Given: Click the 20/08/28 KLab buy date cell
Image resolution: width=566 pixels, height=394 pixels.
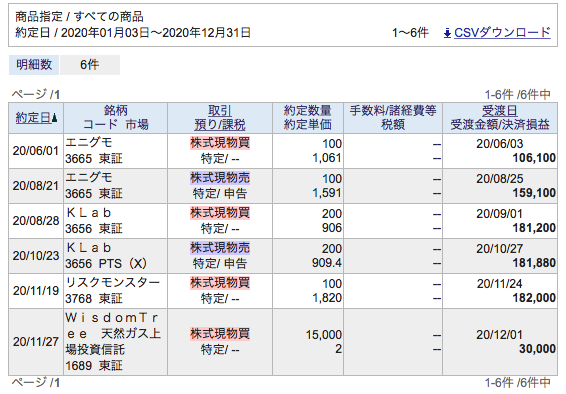Looking at the screenshot, I should pyautogui.click(x=36, y=221).
